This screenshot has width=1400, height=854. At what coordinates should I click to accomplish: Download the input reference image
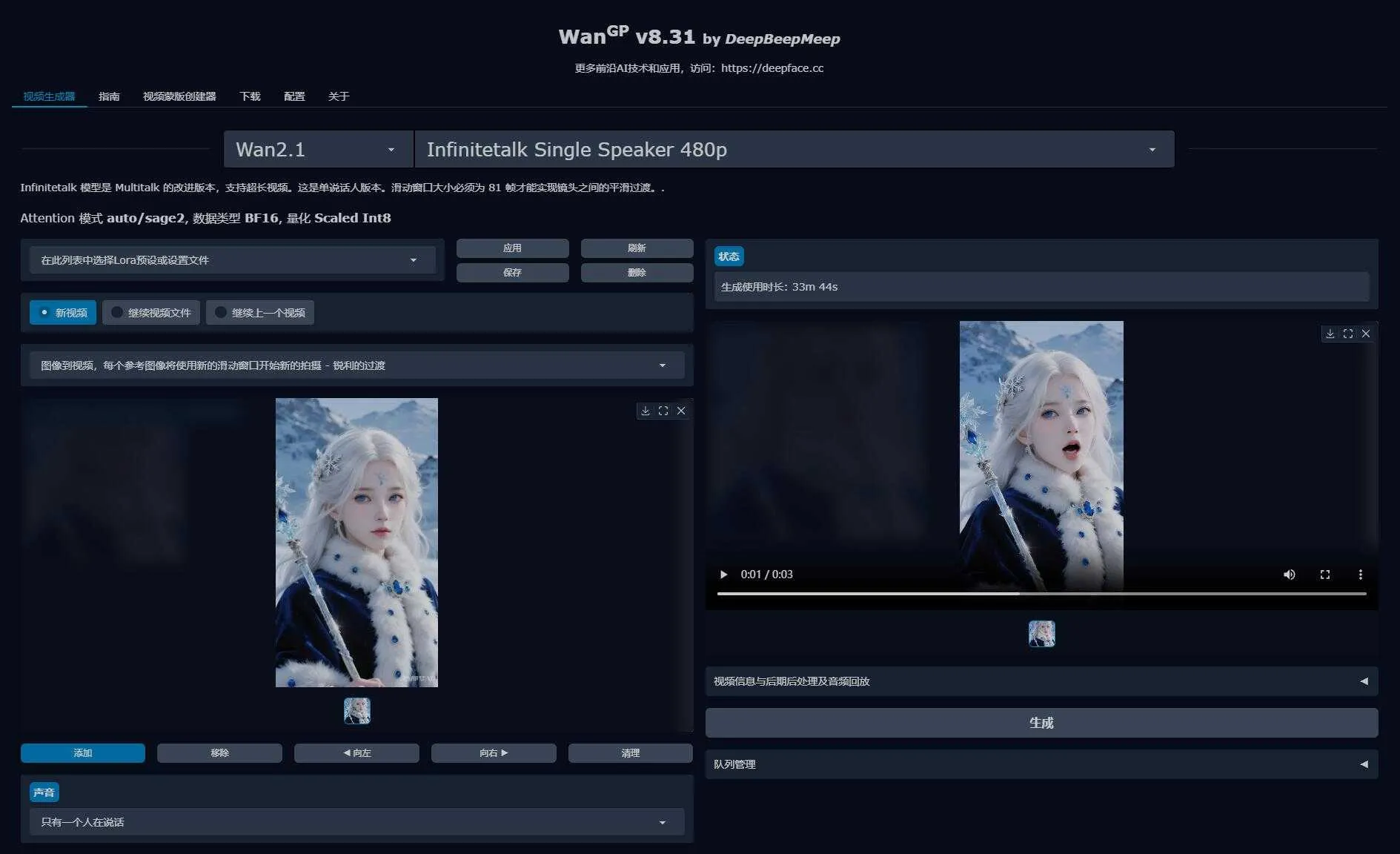point(646,411)
